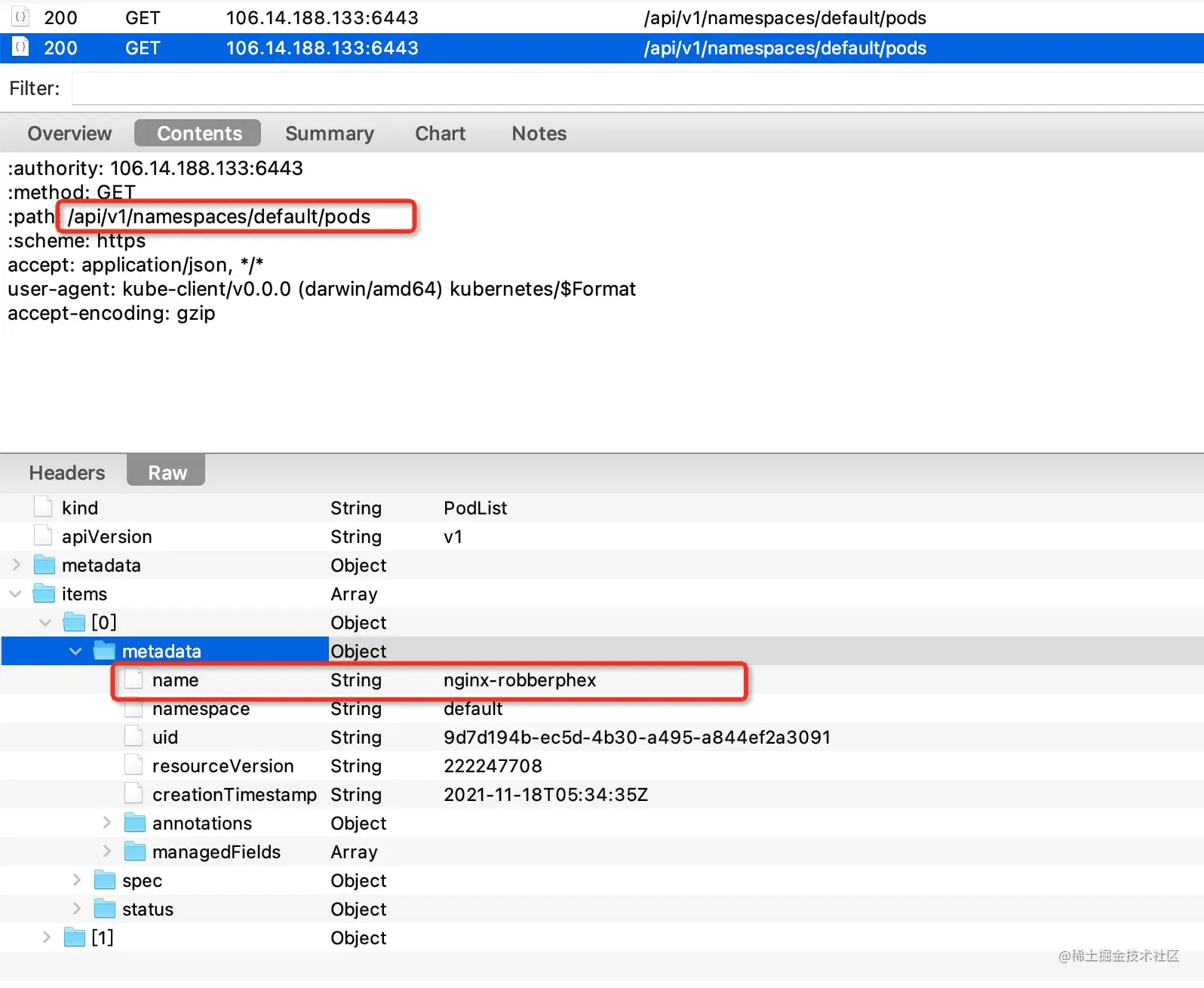
Task: Click the accept-encoding: gzip line
Action: [x=112, y=313]
